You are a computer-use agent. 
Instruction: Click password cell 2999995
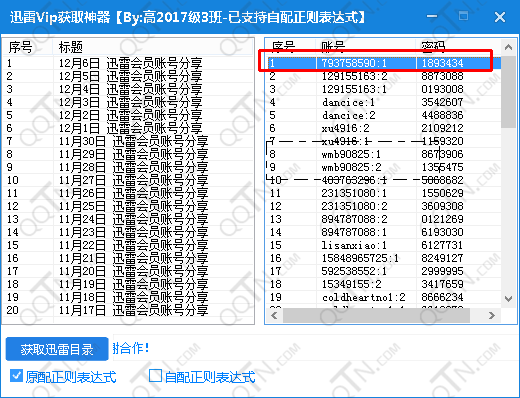tap(442, 271)
